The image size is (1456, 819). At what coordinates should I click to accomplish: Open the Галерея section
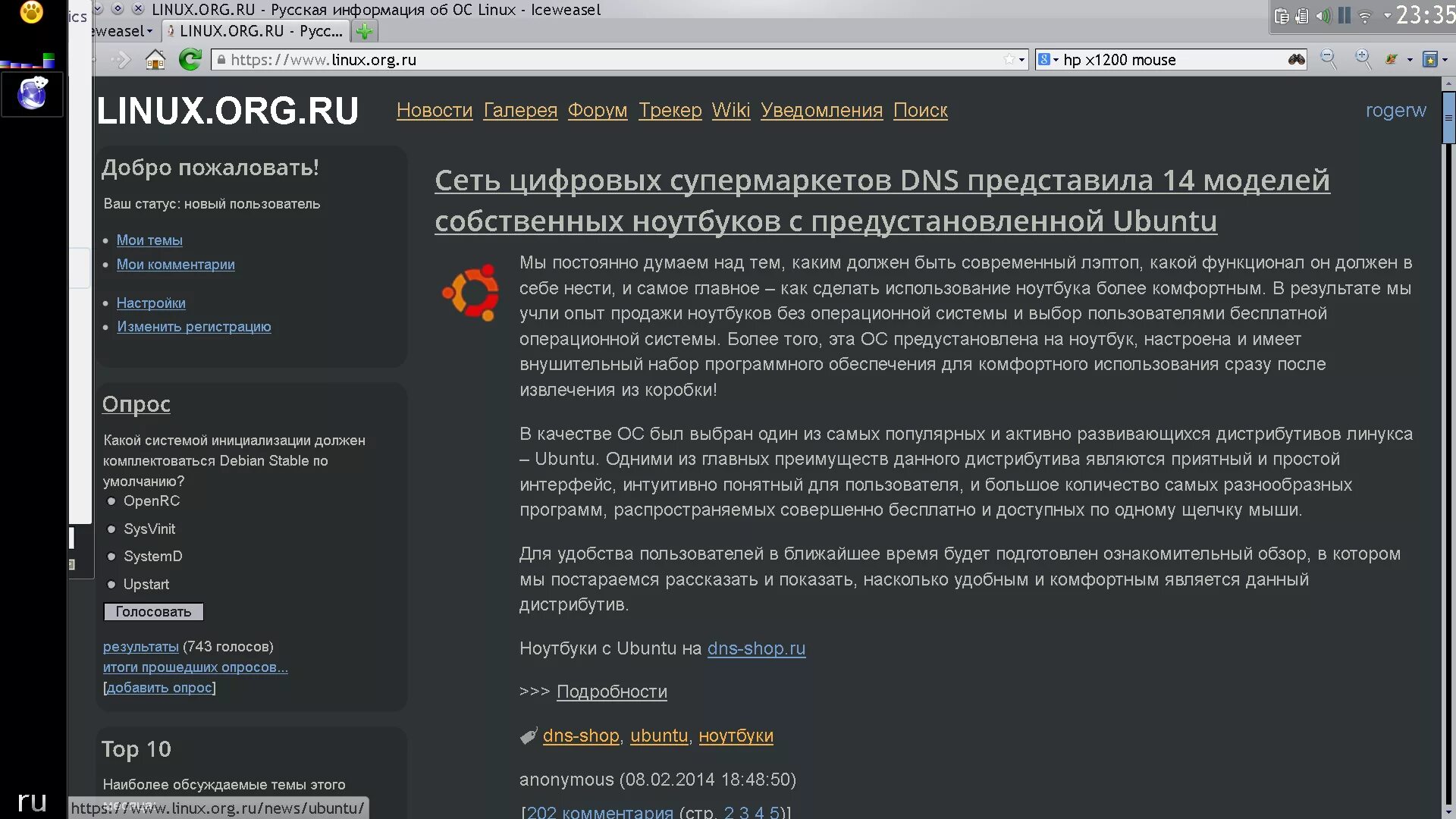point(520,111)
